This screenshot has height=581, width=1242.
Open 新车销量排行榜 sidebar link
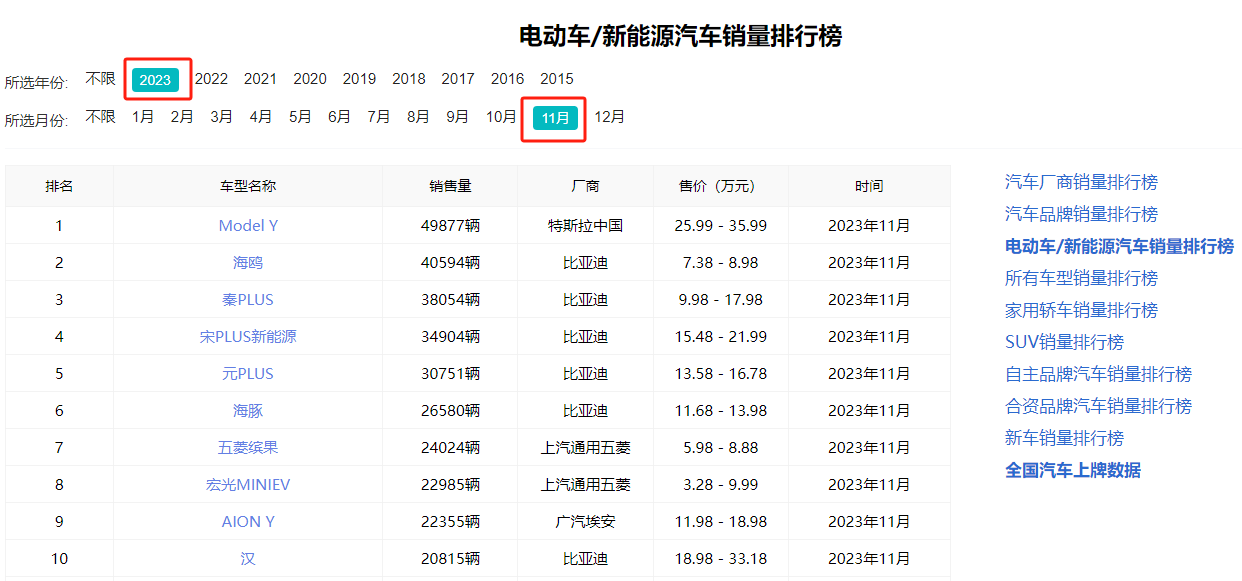click(1064, 438)
